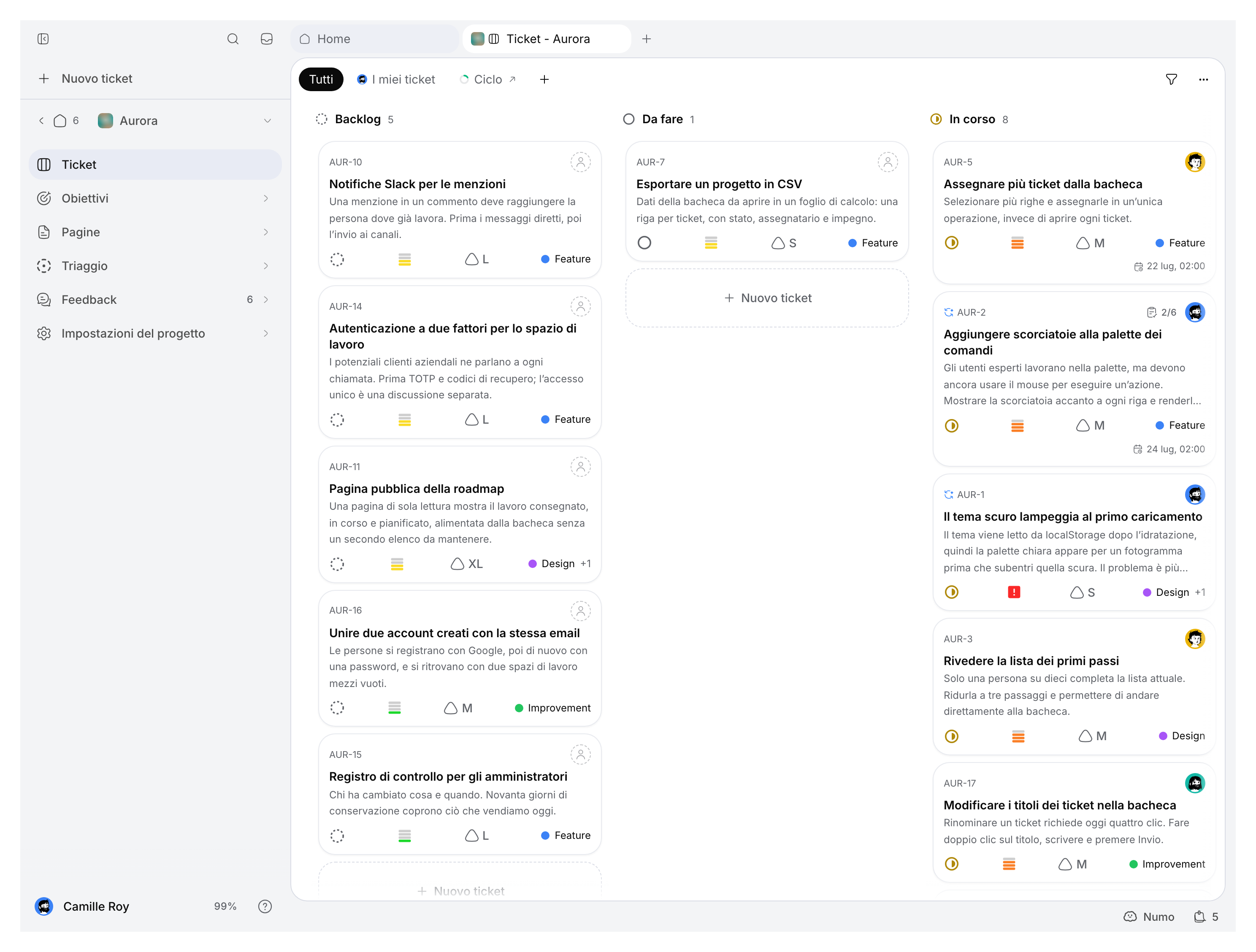The width and height of the screenshot is (1256, 952).
Task: Click the blue Feature label on AUR-10
Action: [x=566, y=260]
